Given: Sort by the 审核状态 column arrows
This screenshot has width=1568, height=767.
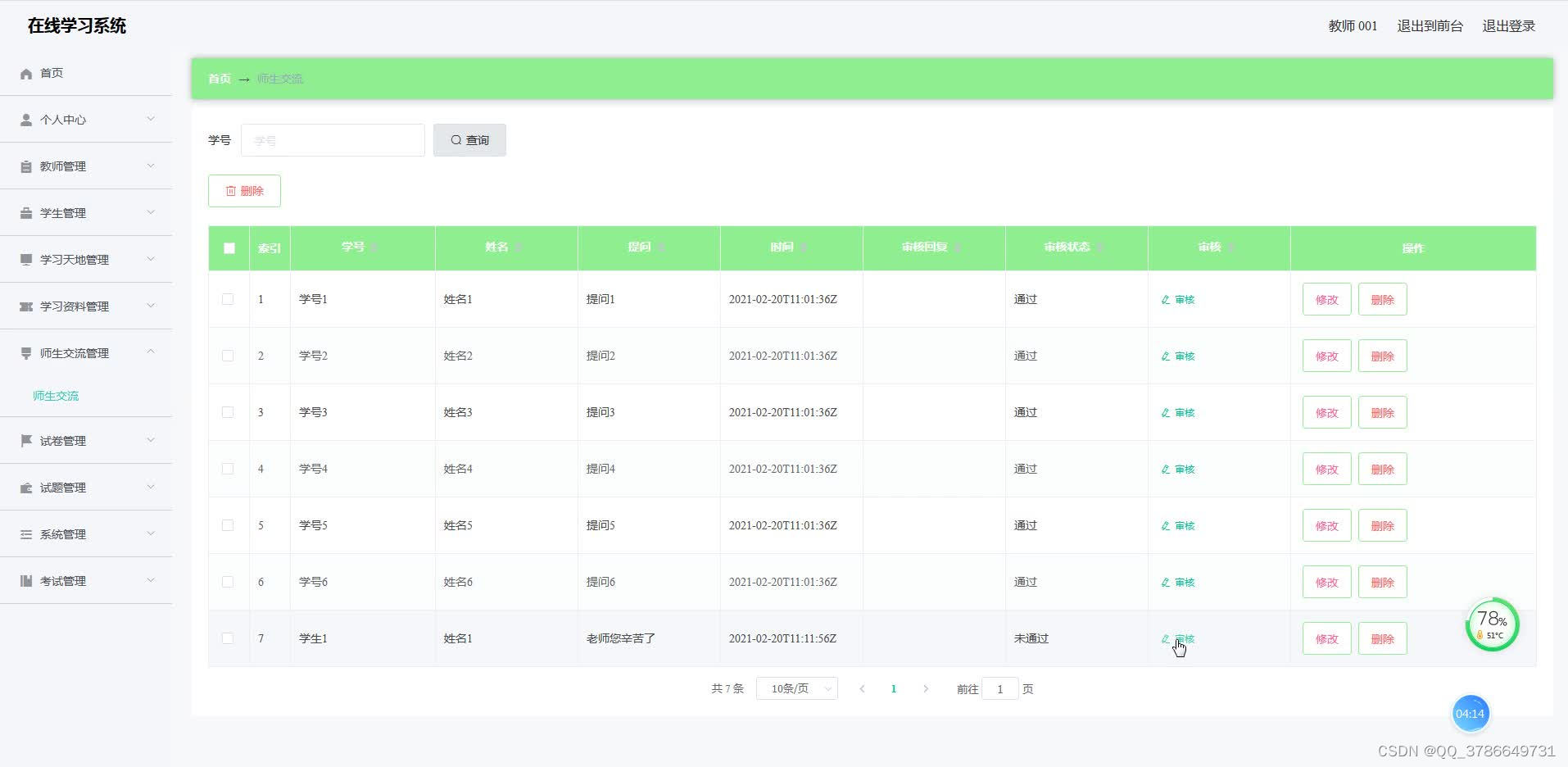Looking at the screenshot, I should [1100, 247].
